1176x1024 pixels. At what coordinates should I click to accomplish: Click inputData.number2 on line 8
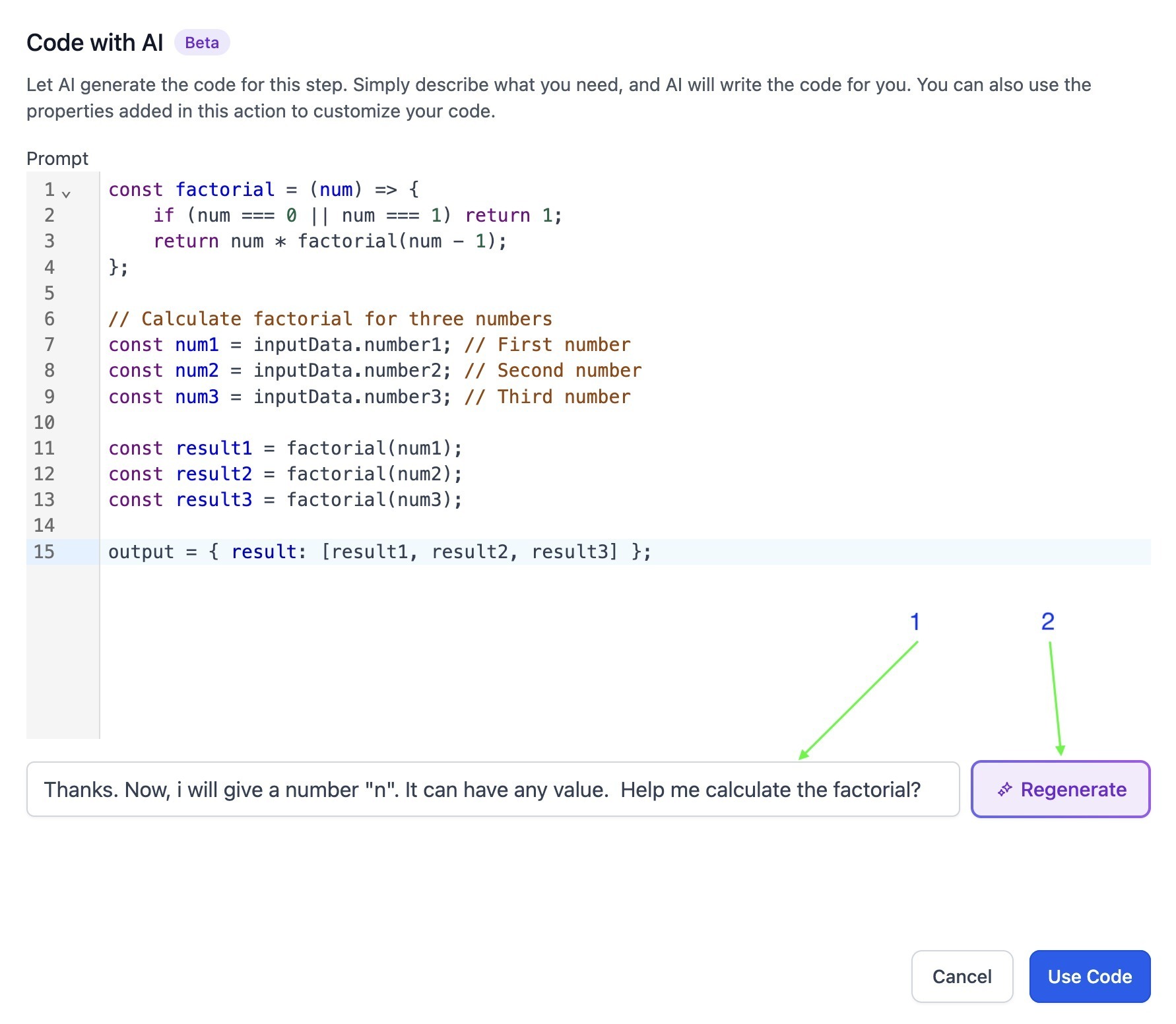[x=348, y=370]
